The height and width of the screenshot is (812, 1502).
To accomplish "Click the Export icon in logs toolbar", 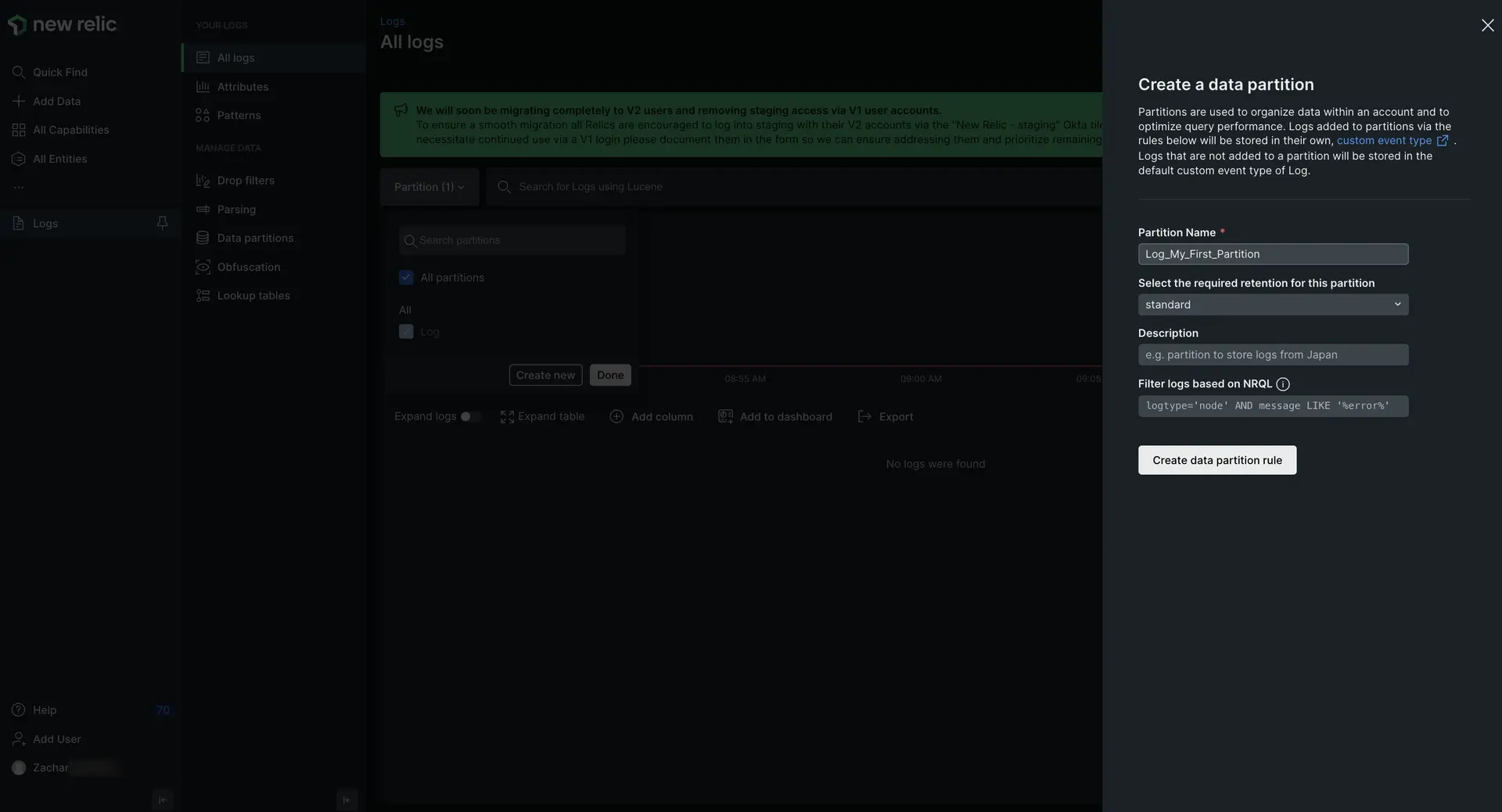I will point(864,417).
